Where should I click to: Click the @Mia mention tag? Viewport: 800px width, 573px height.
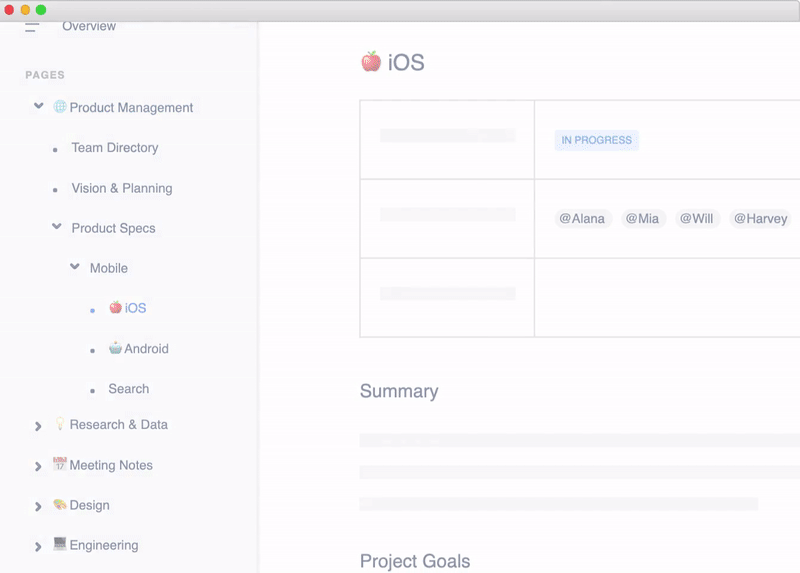(x=642, y=218)
